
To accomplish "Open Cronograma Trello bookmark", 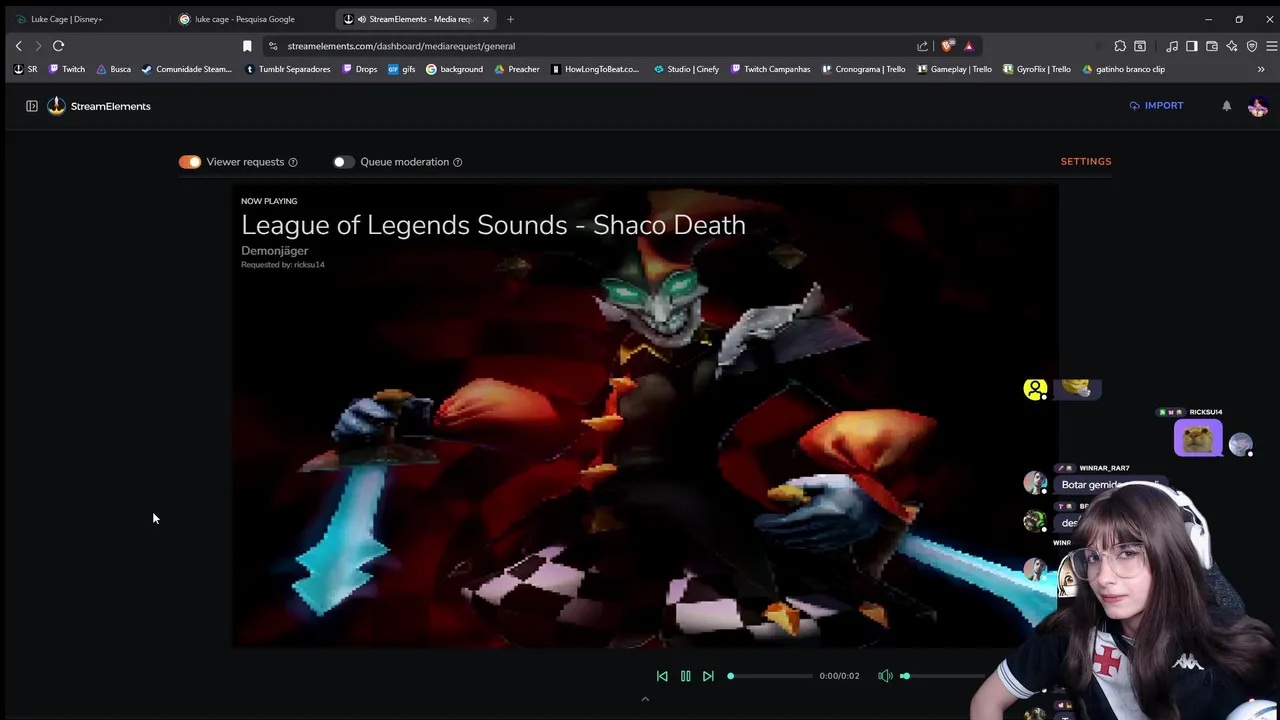I will [x=864, y=69].
